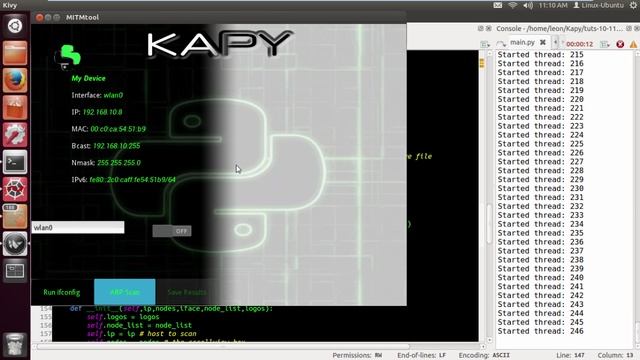This screenshot has width=640, height=360.
Task: Click the Save Results button
Action: [187, 292]
